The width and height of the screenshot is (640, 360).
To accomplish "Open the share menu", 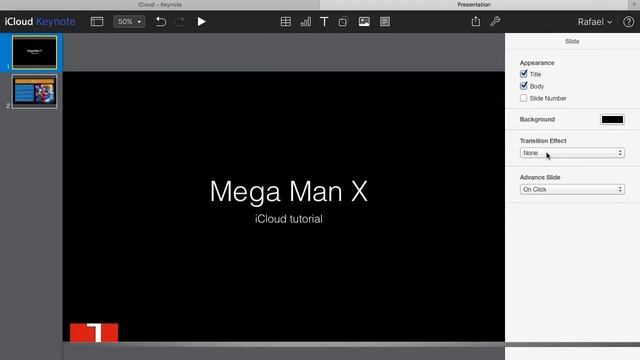I will (476, 21).
